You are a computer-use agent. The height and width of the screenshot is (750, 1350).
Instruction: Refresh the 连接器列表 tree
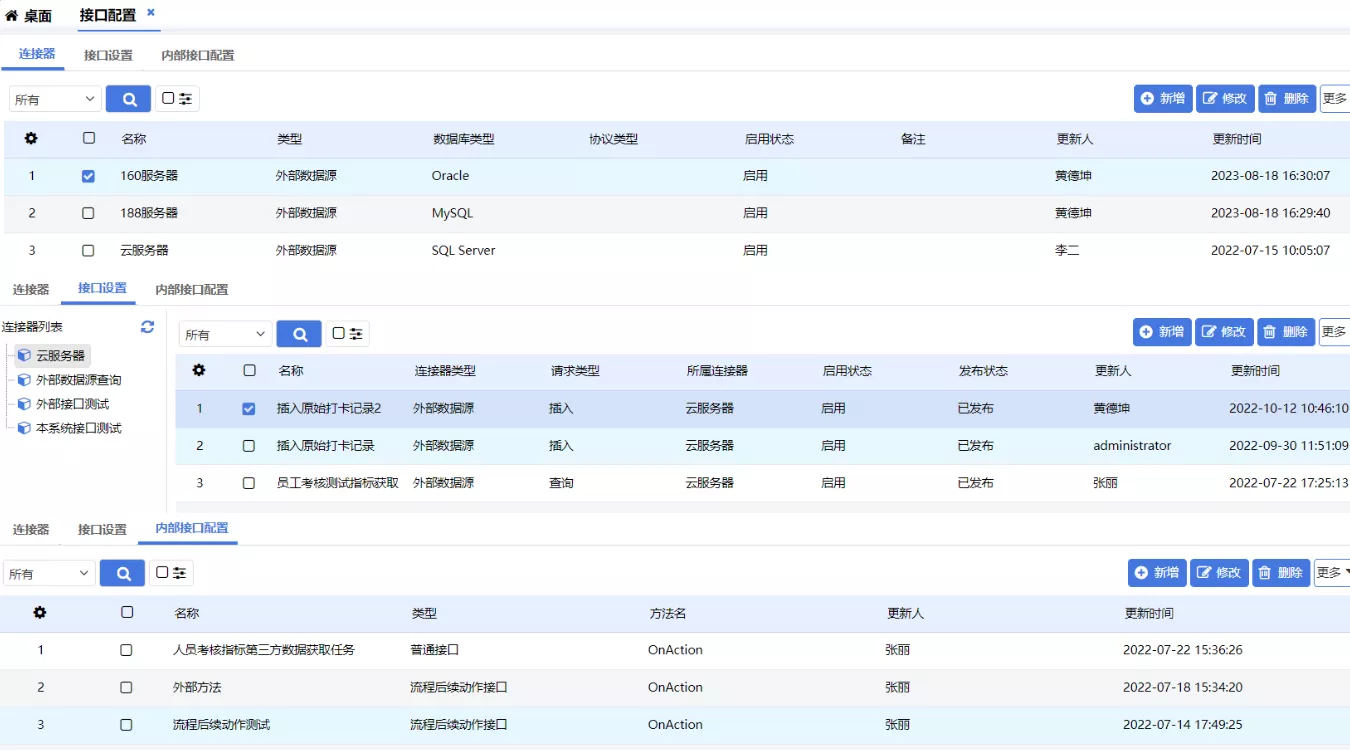coord(148,326)
